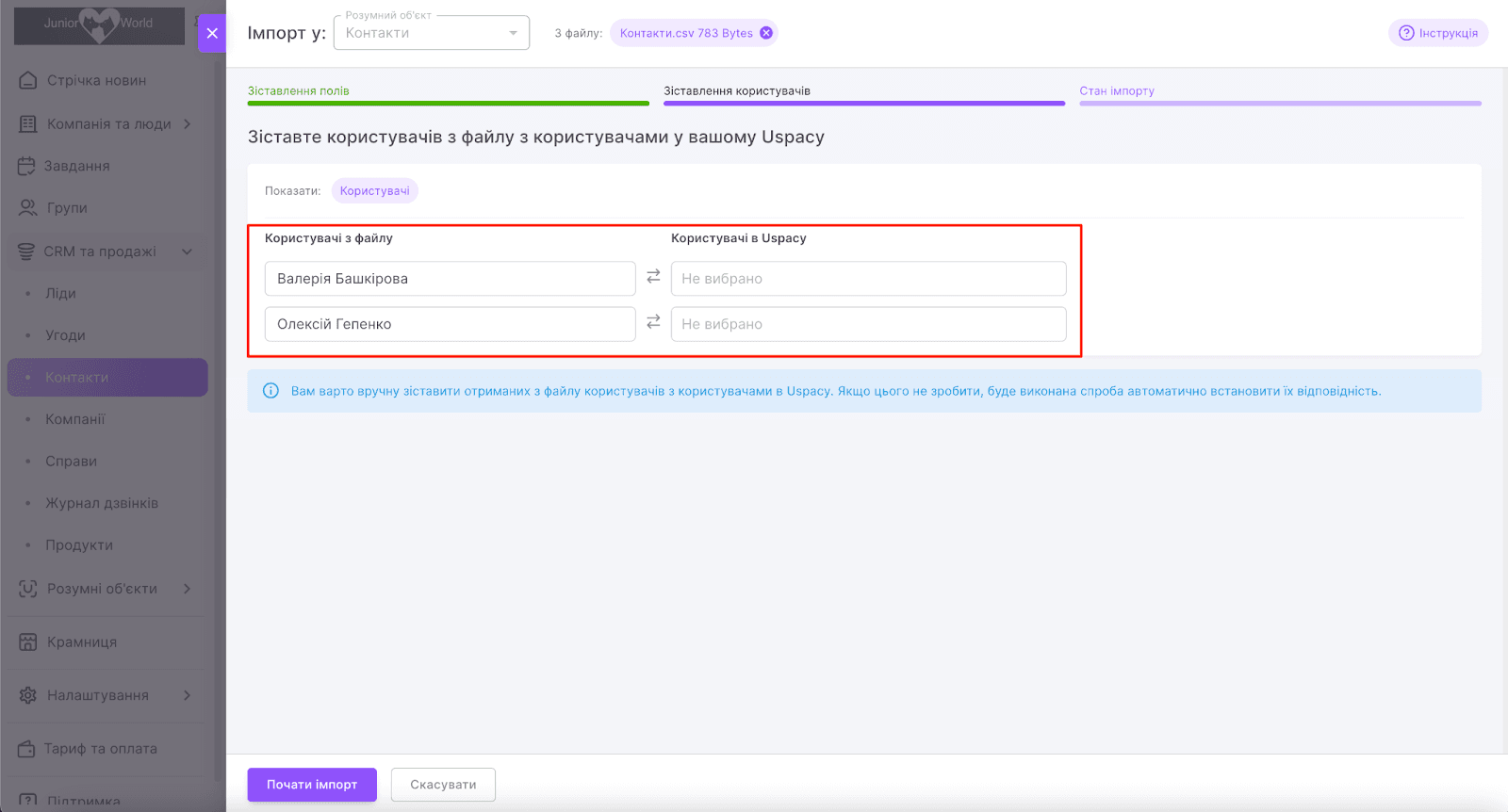1508x812 pixels.
Task: Click the info icon in the blue notice
Action: click(270, 391)
